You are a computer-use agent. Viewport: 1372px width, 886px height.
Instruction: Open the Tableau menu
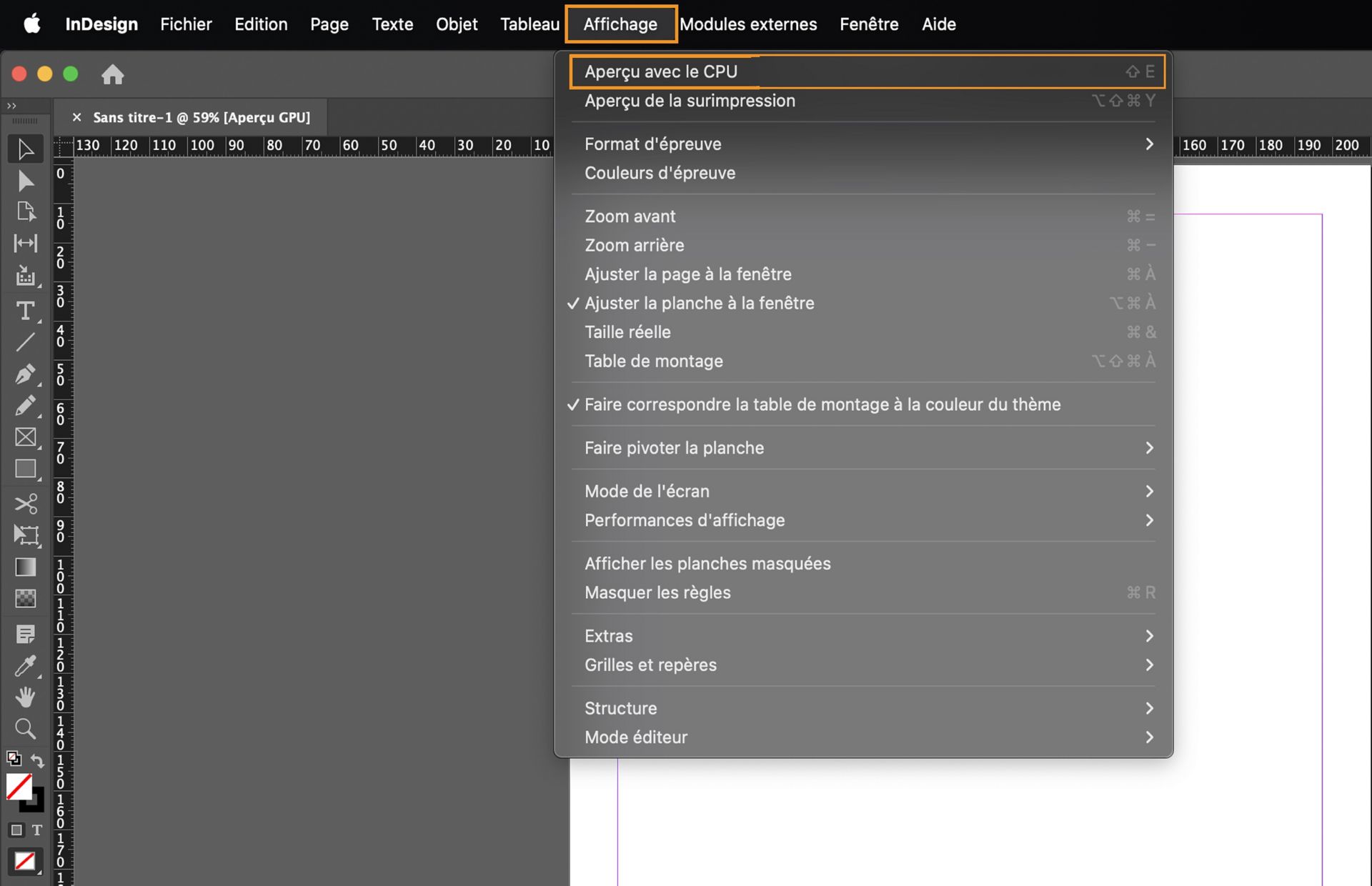point(529,24)
